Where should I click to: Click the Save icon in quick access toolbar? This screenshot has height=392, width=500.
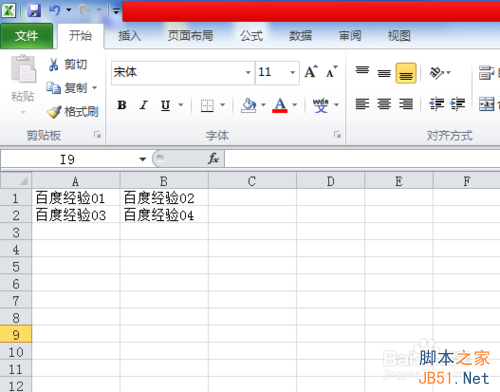click(34, 11)
